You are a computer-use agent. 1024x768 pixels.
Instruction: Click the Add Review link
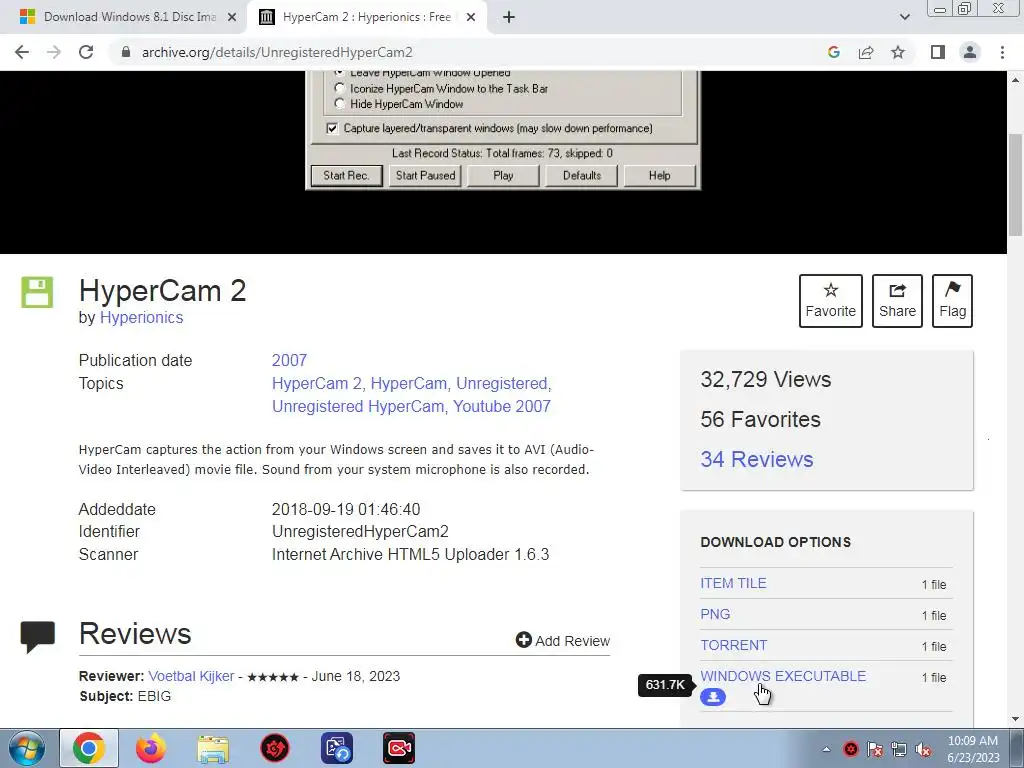(563, 641)
